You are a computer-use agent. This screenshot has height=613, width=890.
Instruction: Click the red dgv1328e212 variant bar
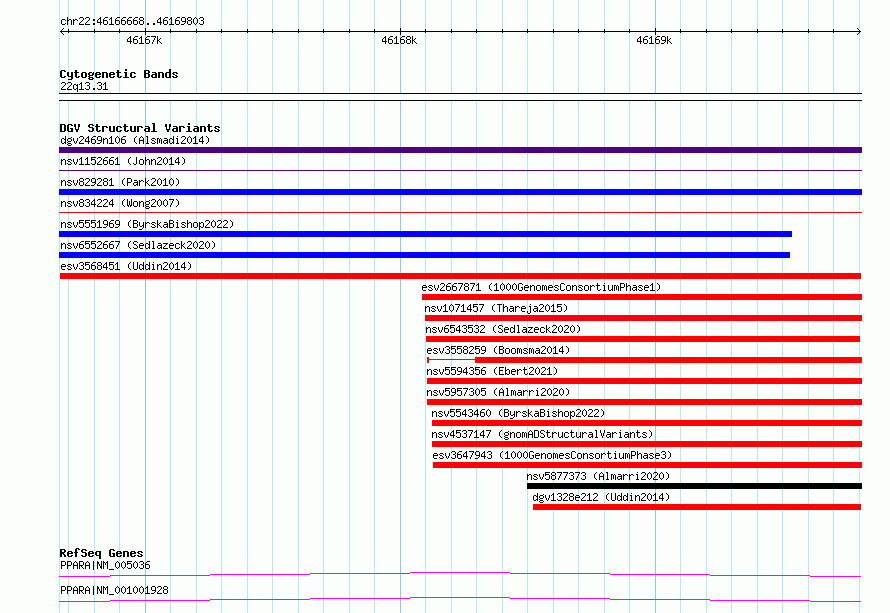697,507
